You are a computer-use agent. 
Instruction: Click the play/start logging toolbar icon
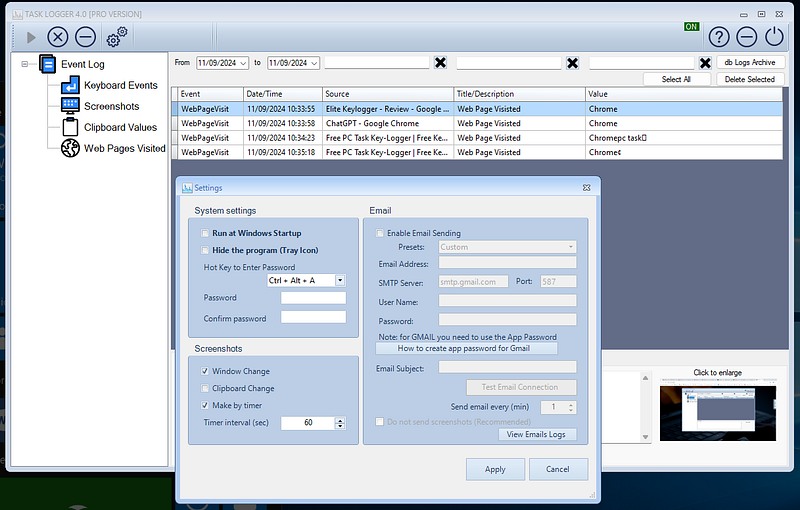[31, 37]
